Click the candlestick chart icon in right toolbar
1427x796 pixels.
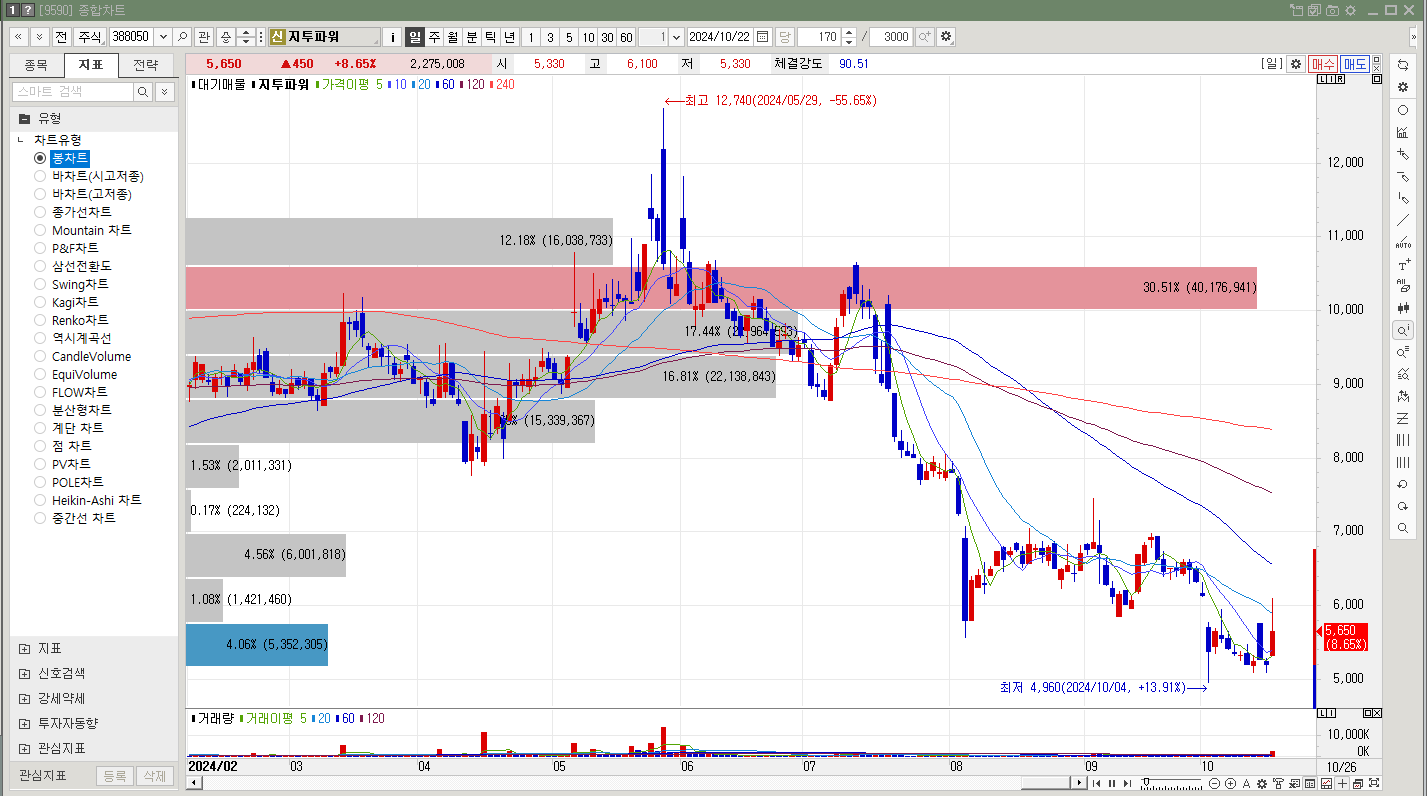click(1402, 308)
